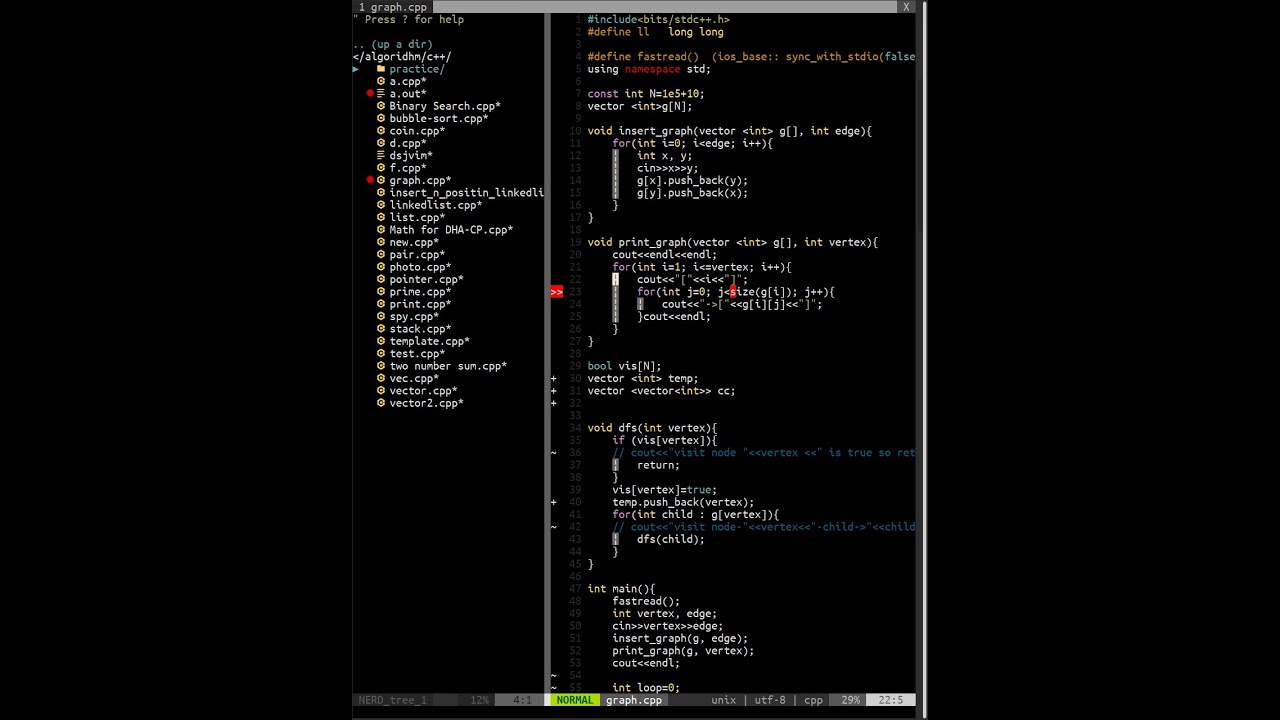
Task: Open test.cpp in the file tree
Action: [417, 354]
